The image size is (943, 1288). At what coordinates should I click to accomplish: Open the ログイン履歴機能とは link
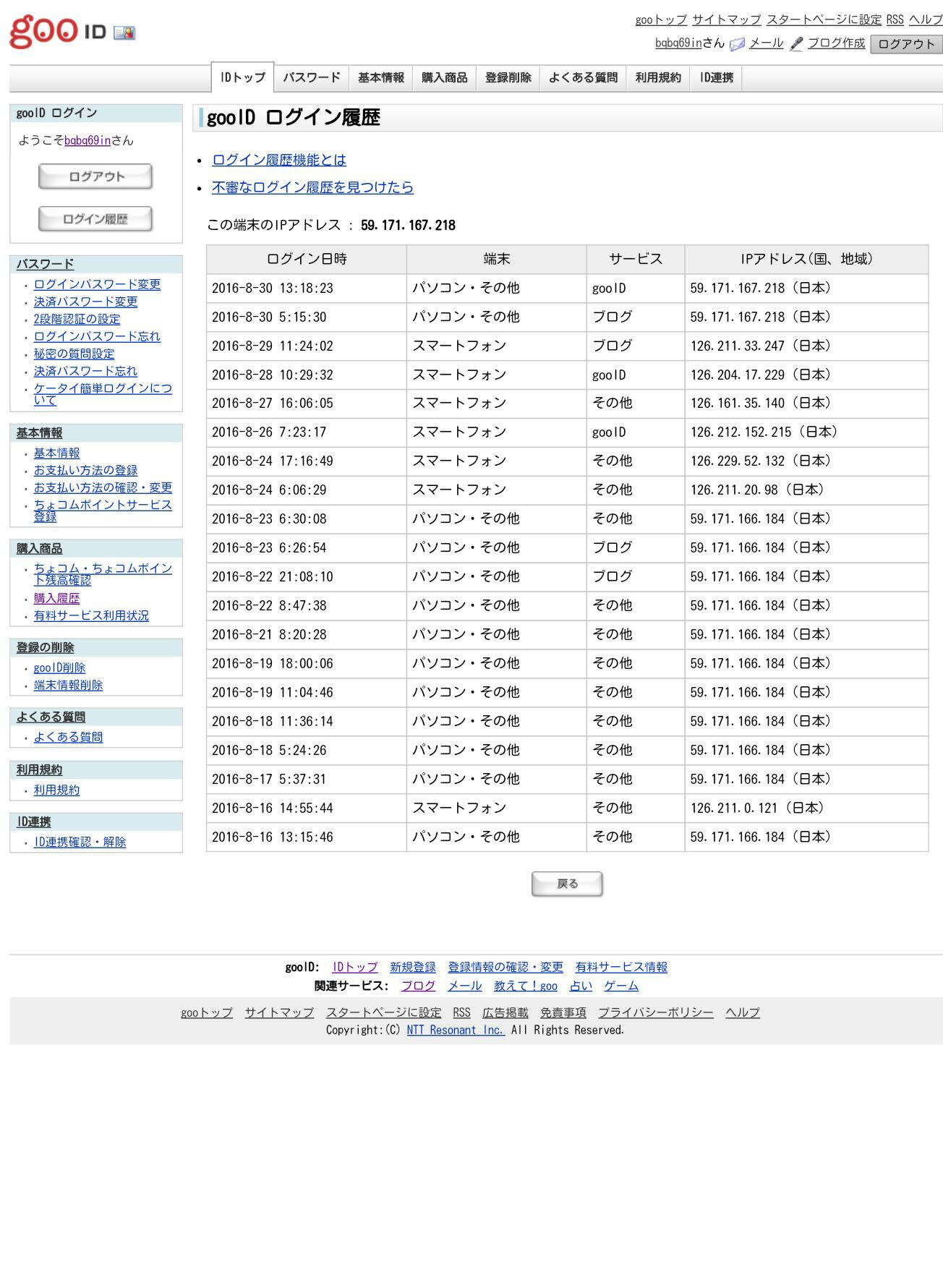point(279,160)
